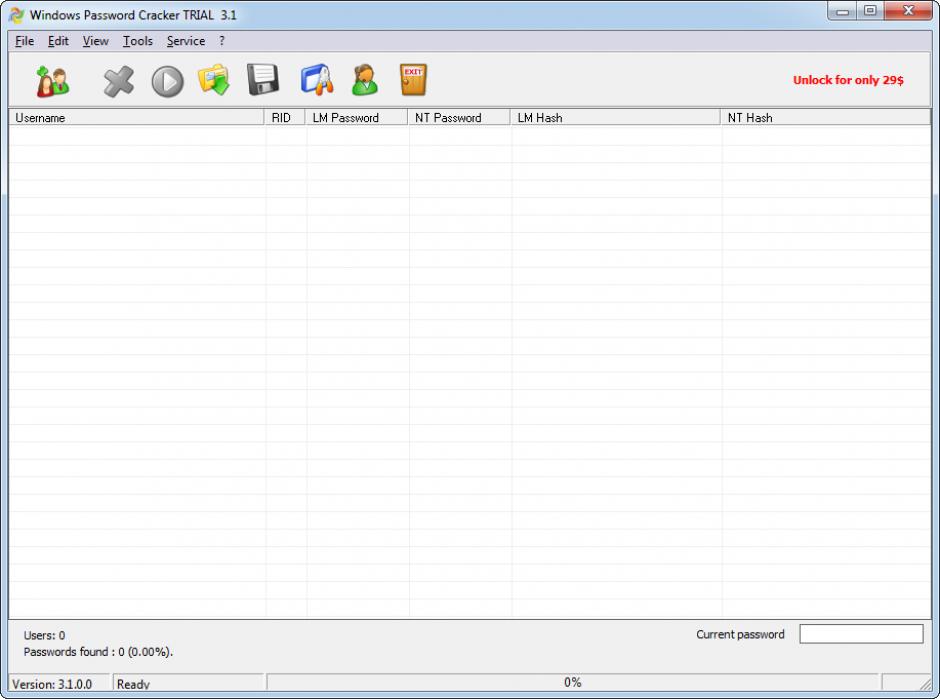
Task: Open the Edit menu
Action: (58, 41)
